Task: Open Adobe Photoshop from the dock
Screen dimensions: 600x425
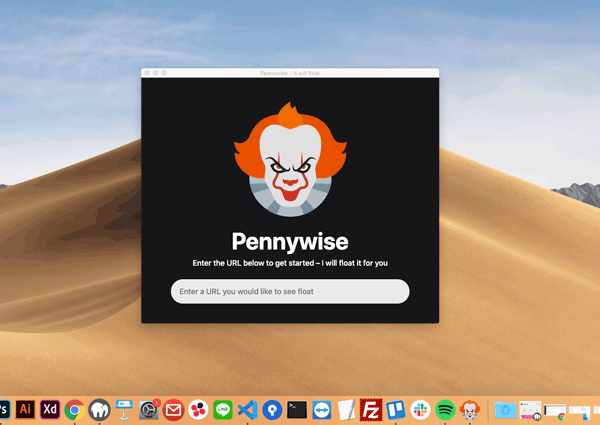Action: point(4,410)
